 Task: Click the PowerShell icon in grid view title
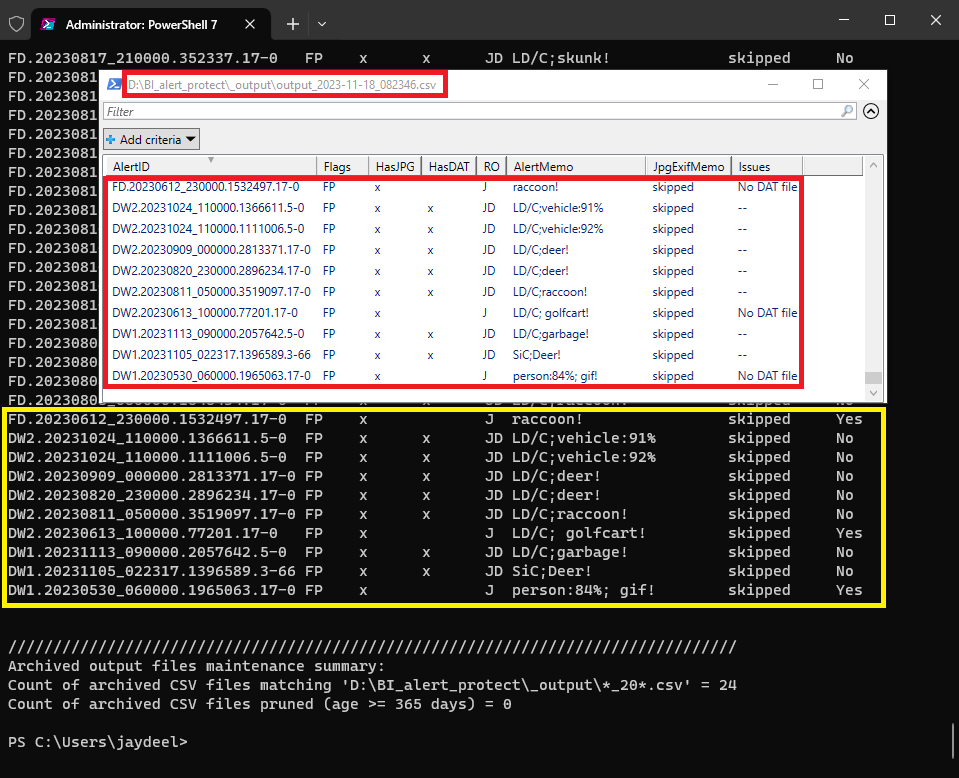click(114, 84)
